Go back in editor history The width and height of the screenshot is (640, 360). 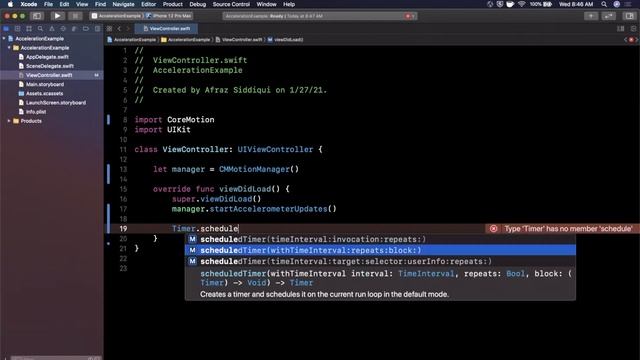click(x=120, y=29)
